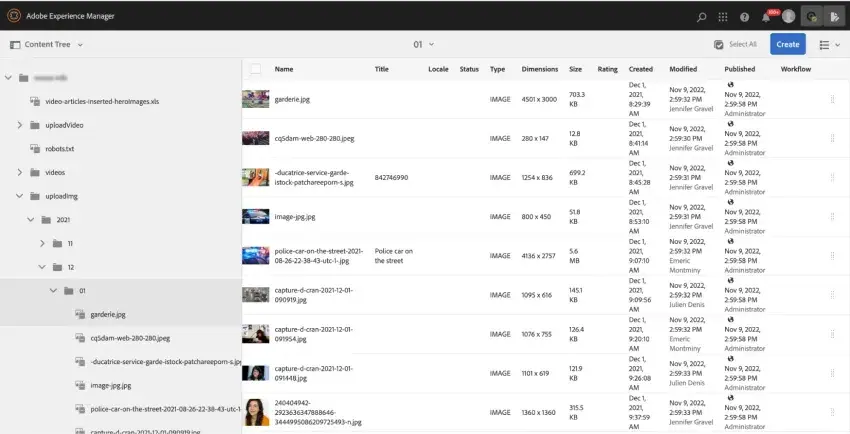This screenshot has height=434, width=850.
Task: Click the police-car-on-the-street thumbnail
Action: pos(255,256)
